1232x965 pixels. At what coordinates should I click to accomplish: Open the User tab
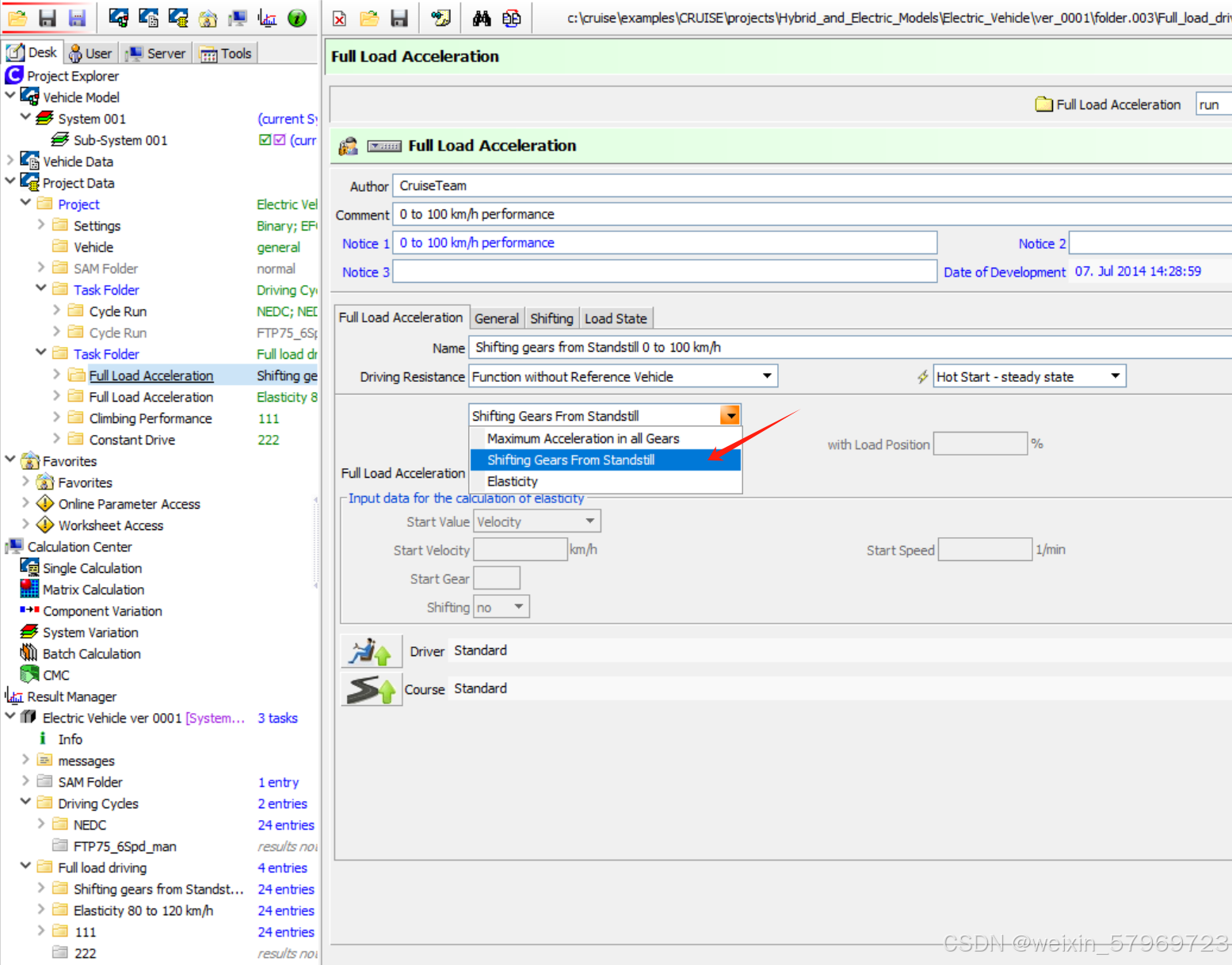click(90, 53)
